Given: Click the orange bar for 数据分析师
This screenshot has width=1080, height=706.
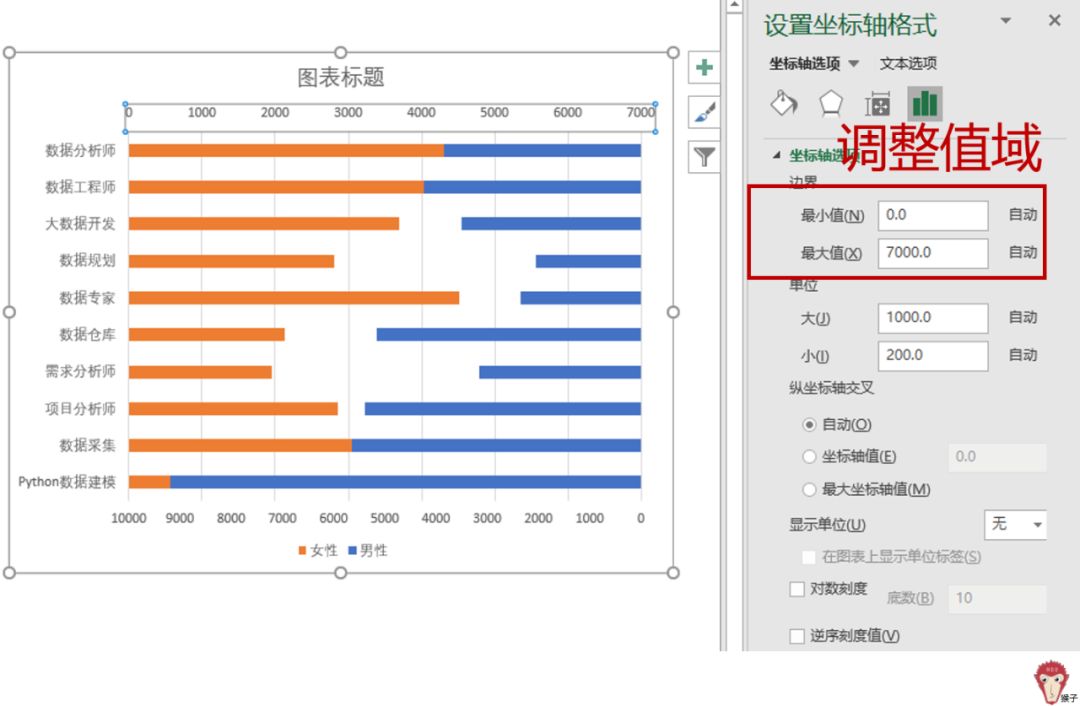Looking at the screenshot, I should [x=286, y=150].
